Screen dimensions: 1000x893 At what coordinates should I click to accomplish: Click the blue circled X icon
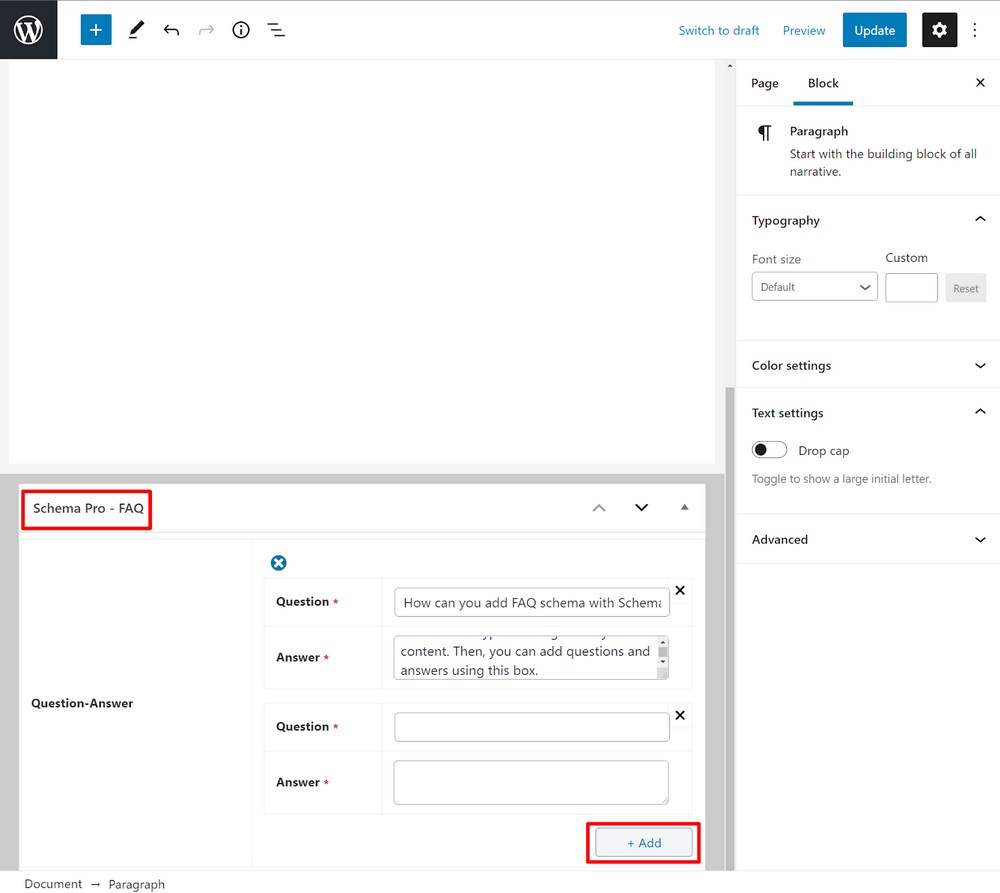[x=279, y=563]
